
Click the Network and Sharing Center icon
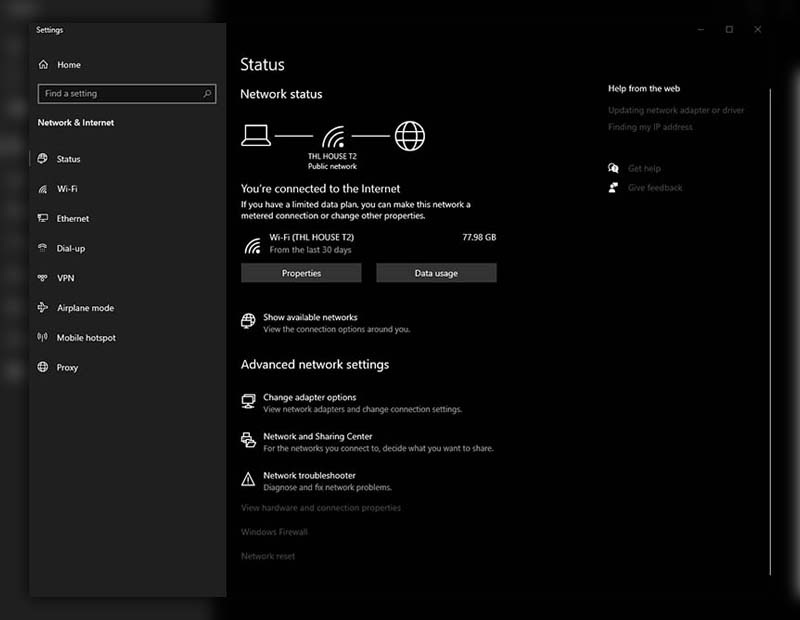click(248, 440)
